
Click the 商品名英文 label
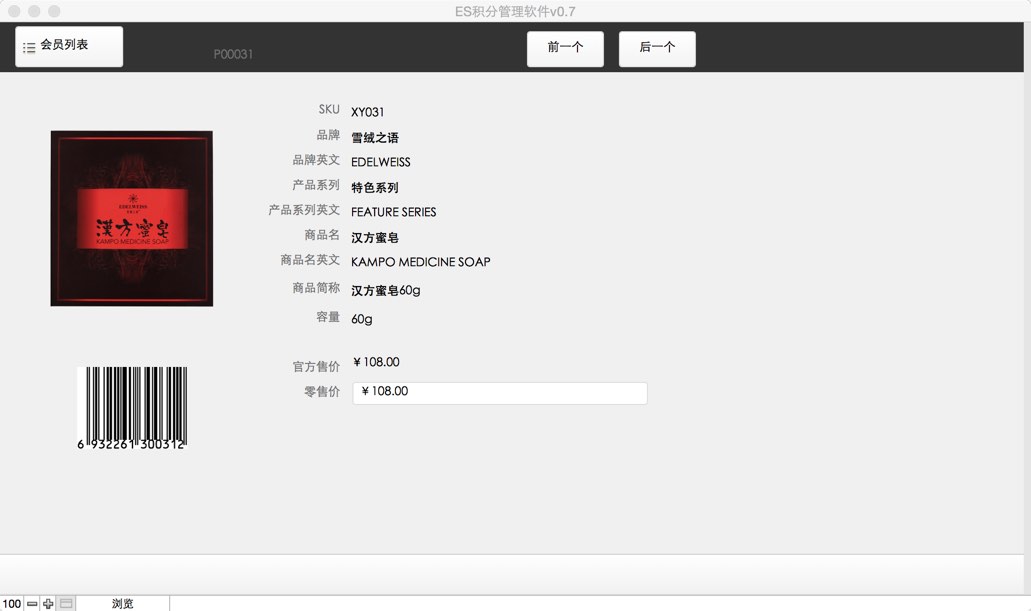pos(310,260)
